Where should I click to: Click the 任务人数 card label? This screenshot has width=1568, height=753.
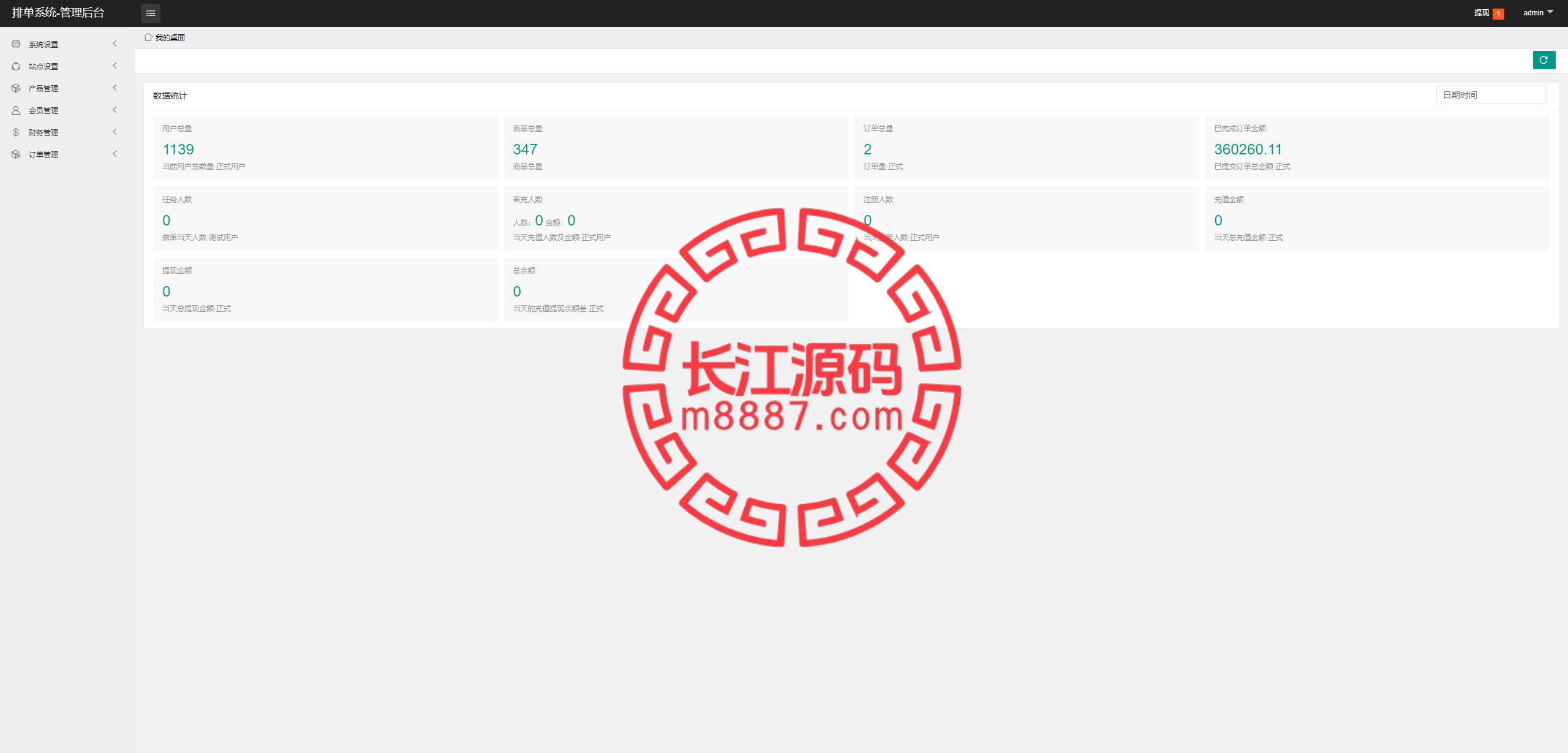177,200
